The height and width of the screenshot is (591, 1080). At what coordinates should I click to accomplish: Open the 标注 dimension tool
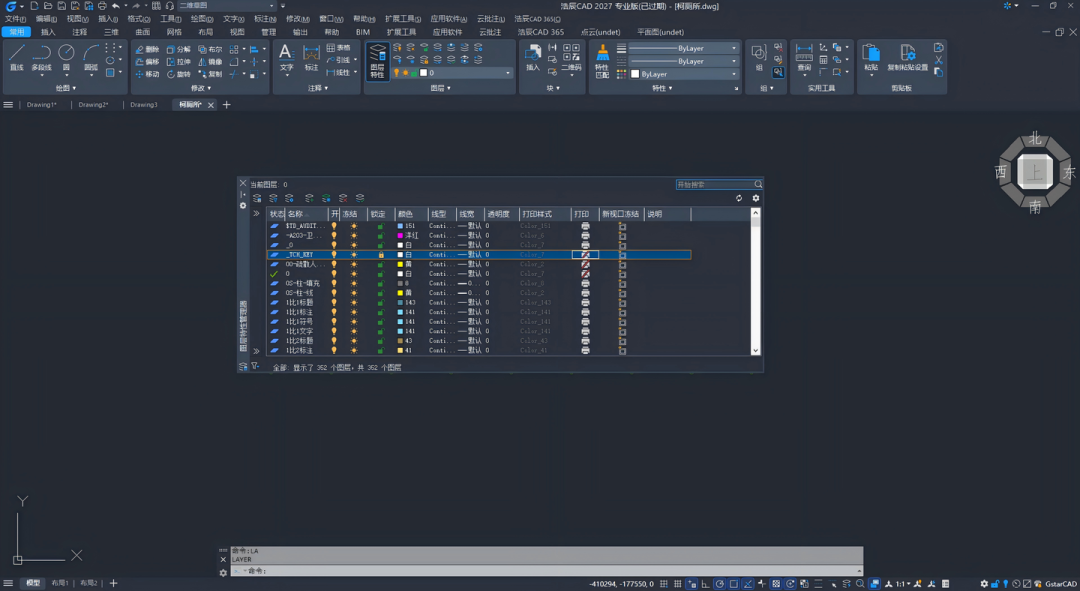coord(311,57)
